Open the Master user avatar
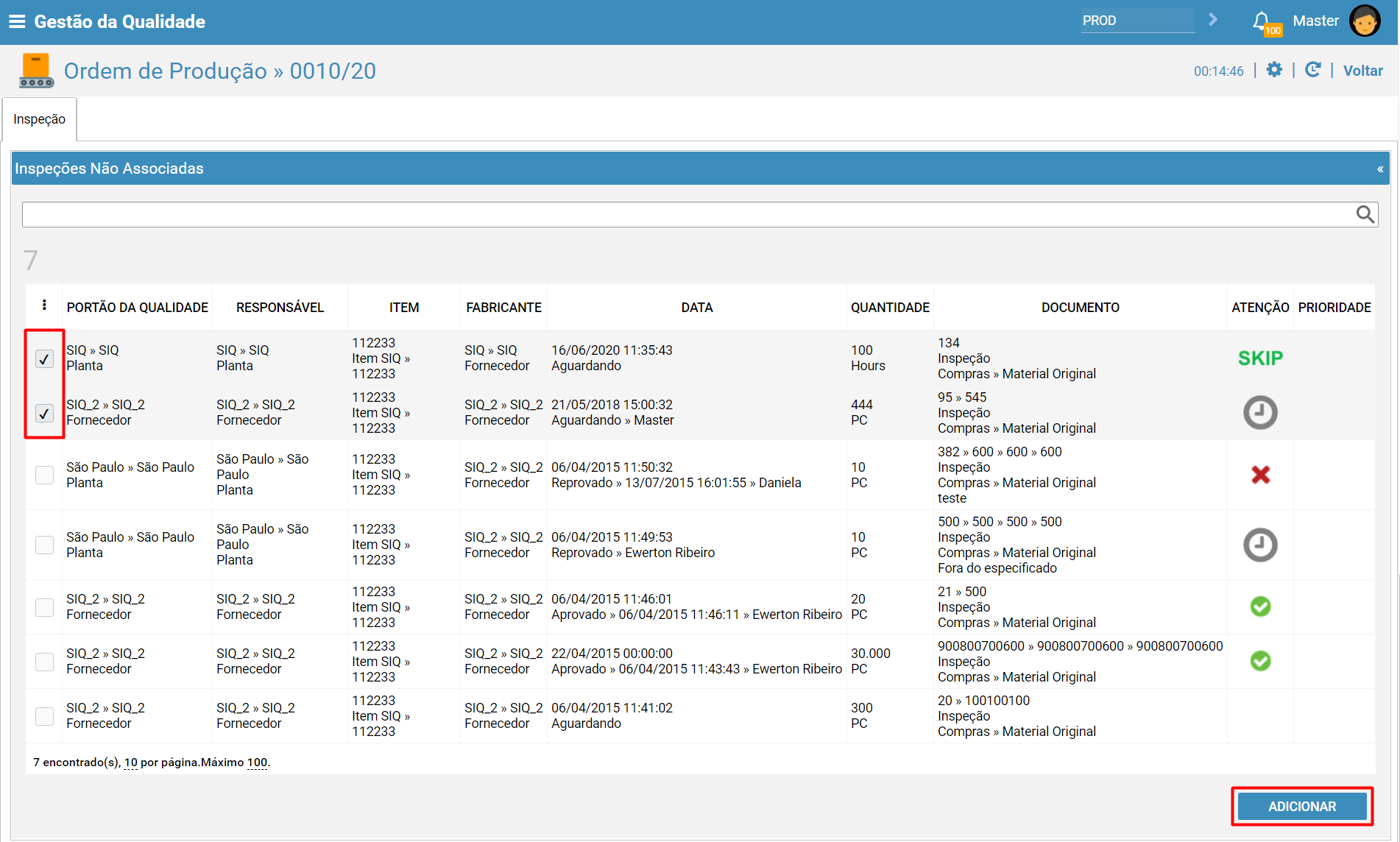 pos(1365,21)
